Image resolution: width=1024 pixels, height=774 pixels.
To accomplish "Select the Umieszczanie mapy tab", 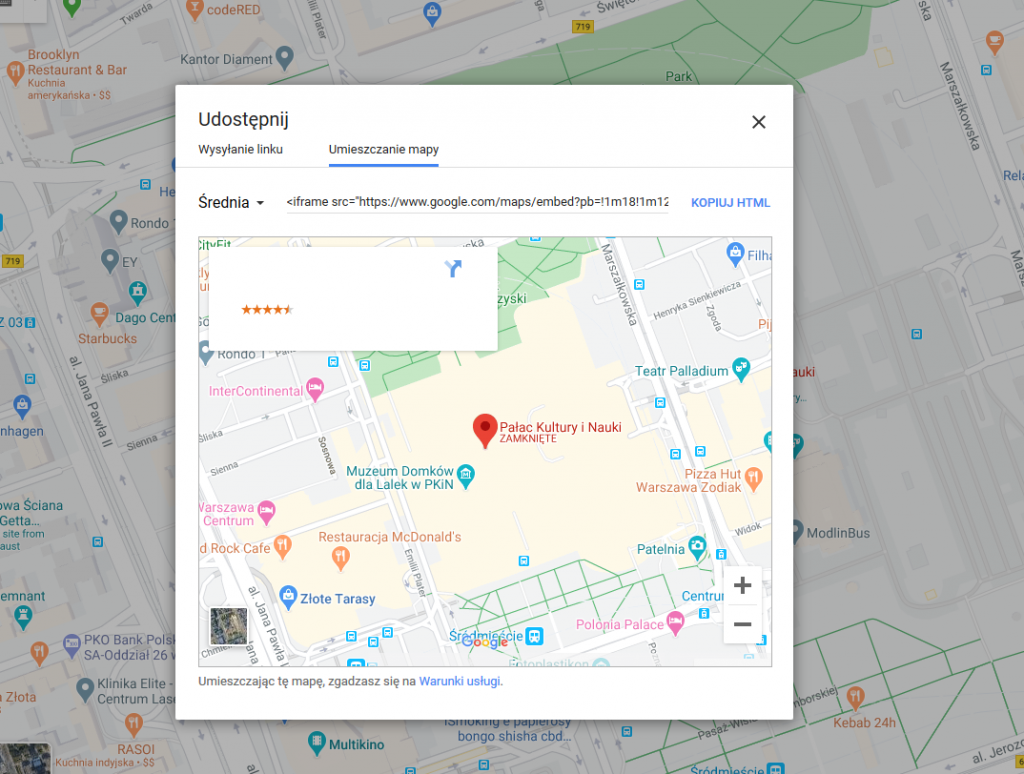I will click(383, 150).
